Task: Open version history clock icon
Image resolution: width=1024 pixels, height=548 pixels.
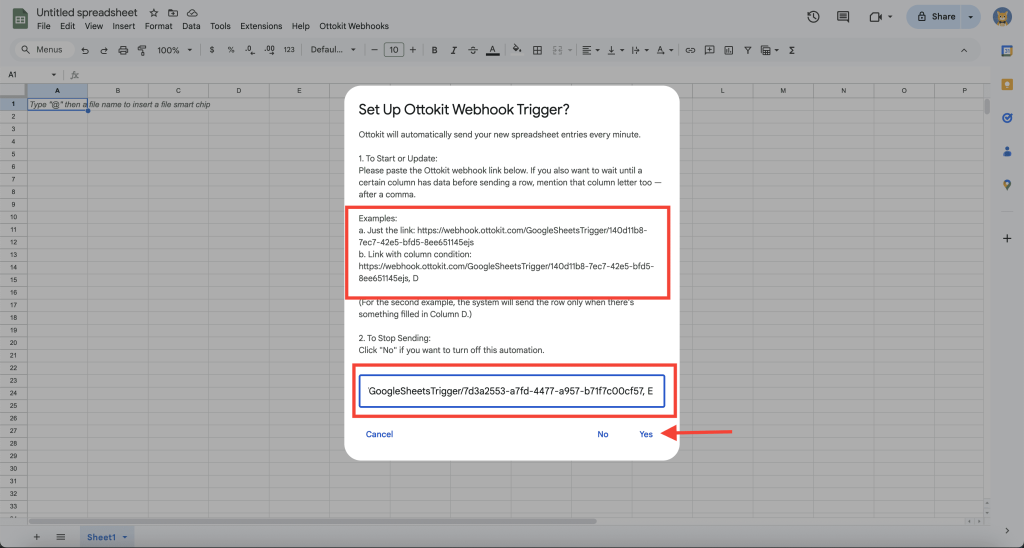Action: (813, 17)
